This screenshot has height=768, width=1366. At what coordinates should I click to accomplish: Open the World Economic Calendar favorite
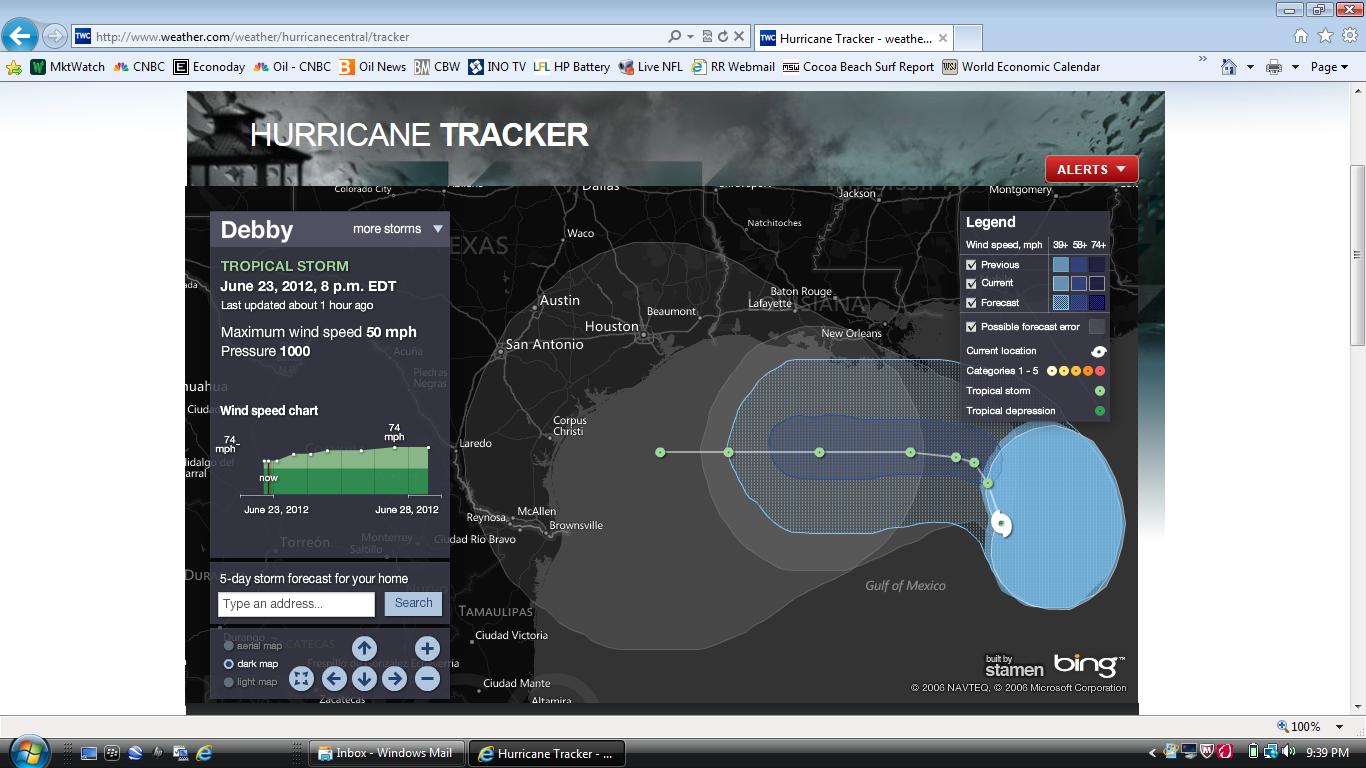[1021, 67]
